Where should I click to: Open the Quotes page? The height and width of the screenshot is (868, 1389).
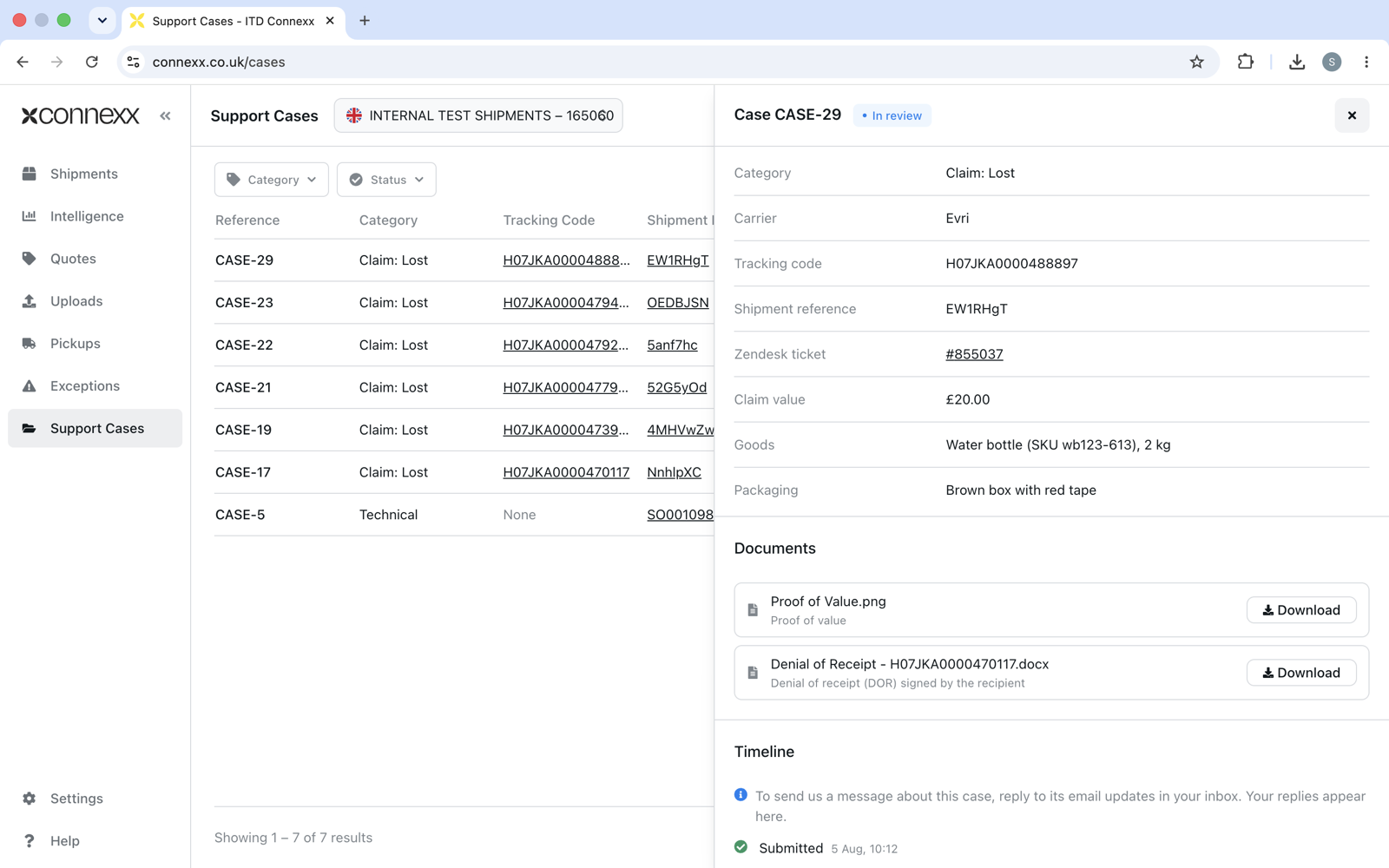click(x=73, y=259)
